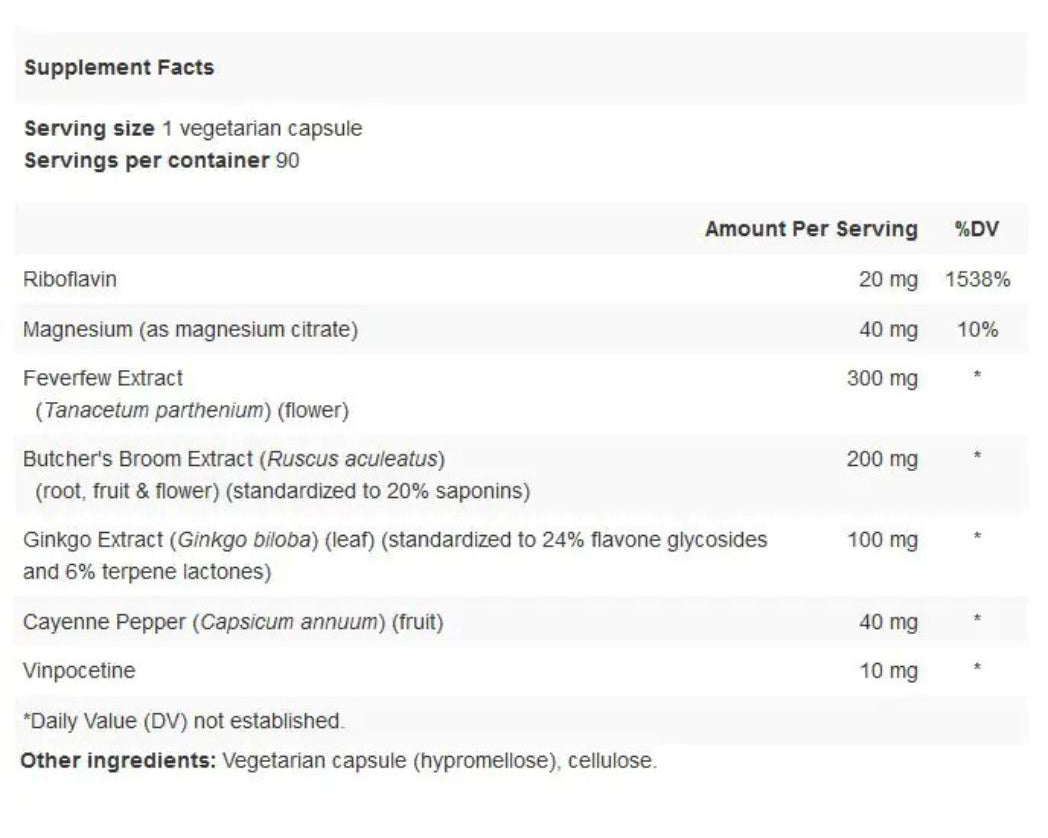Click the Serving size label

click(89, 129)
